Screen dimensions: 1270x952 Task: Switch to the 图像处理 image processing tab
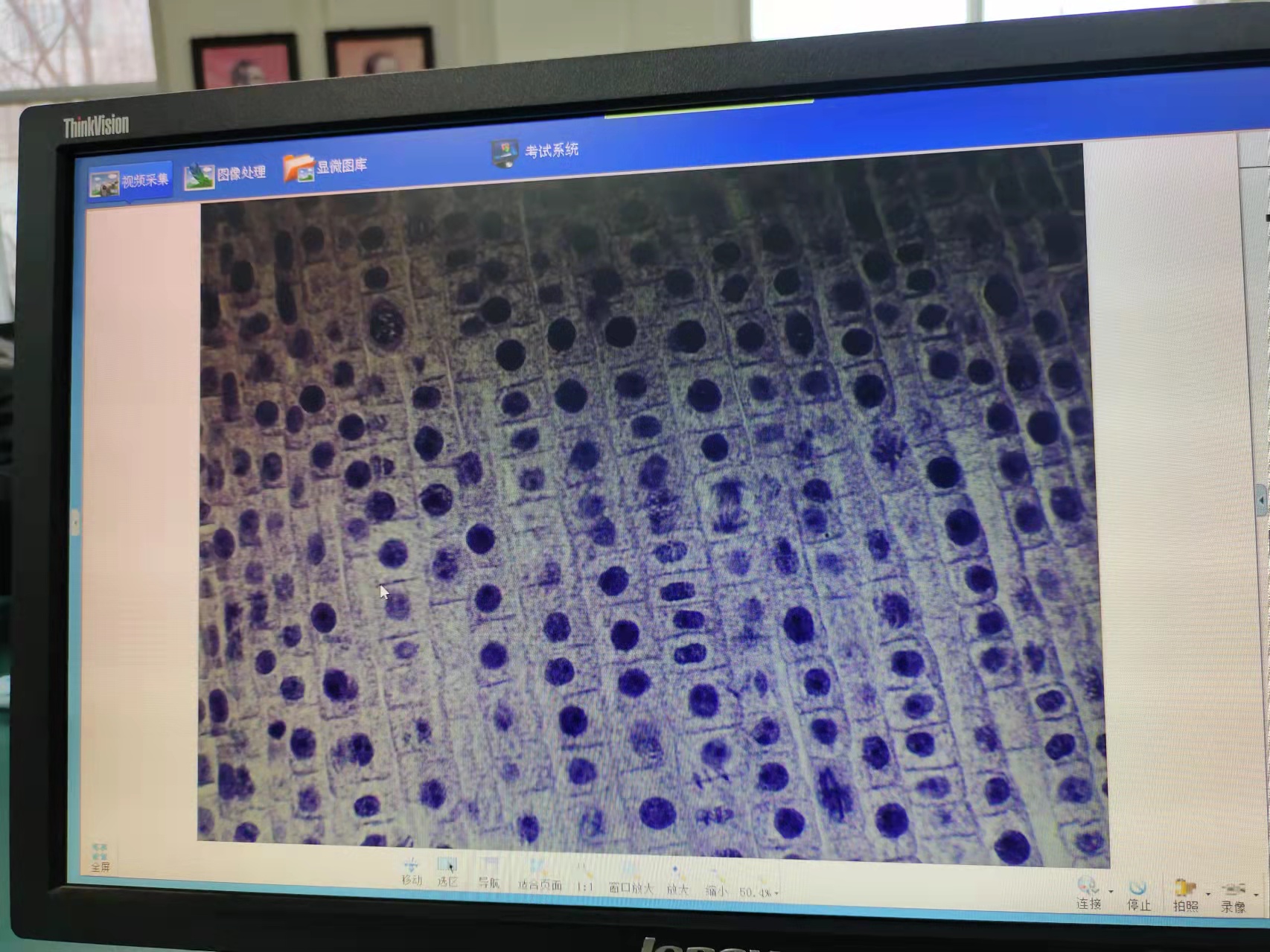coord(225,175)
